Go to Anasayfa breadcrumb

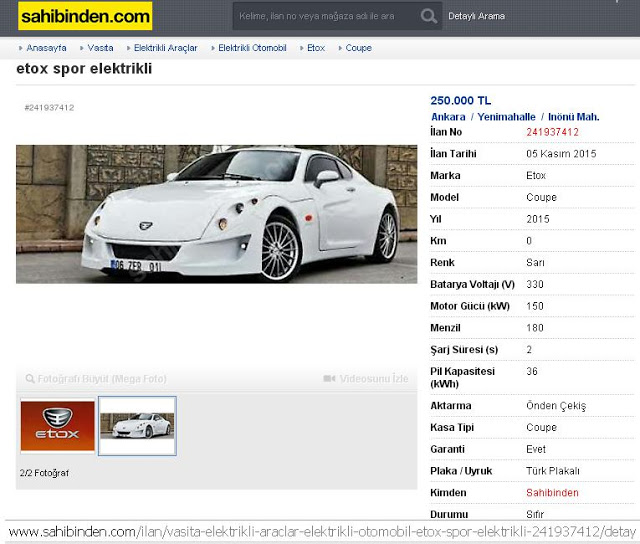point(46,48)
